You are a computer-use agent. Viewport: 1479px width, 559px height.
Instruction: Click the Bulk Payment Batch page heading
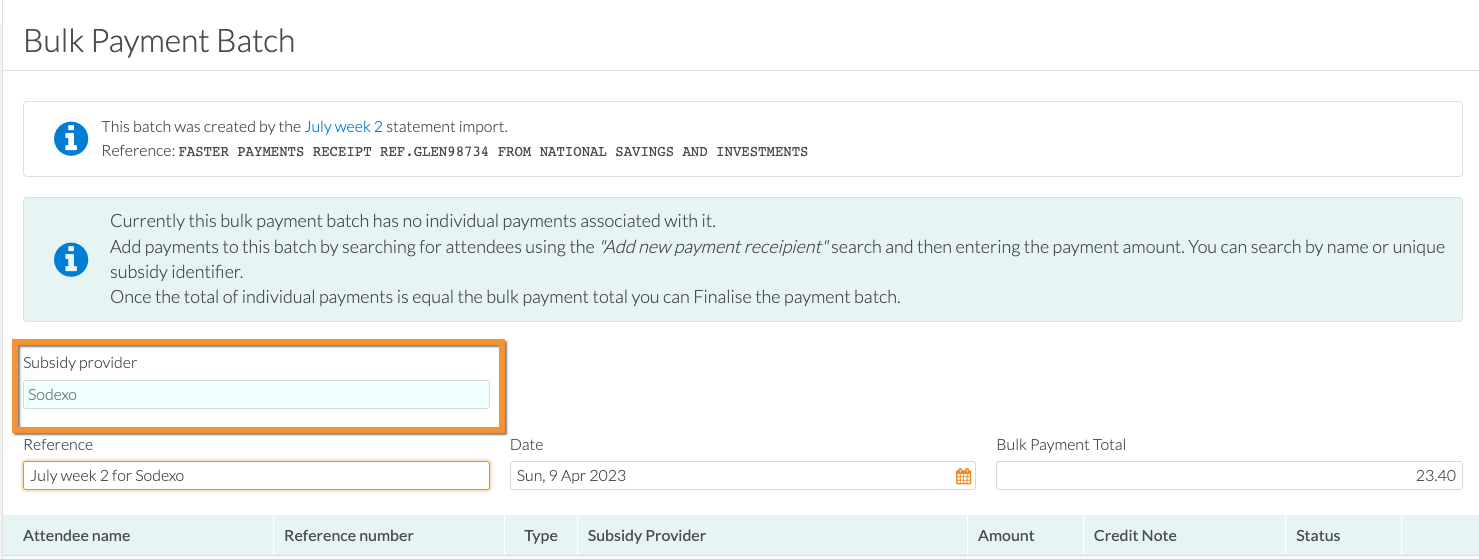coord(159,41)
